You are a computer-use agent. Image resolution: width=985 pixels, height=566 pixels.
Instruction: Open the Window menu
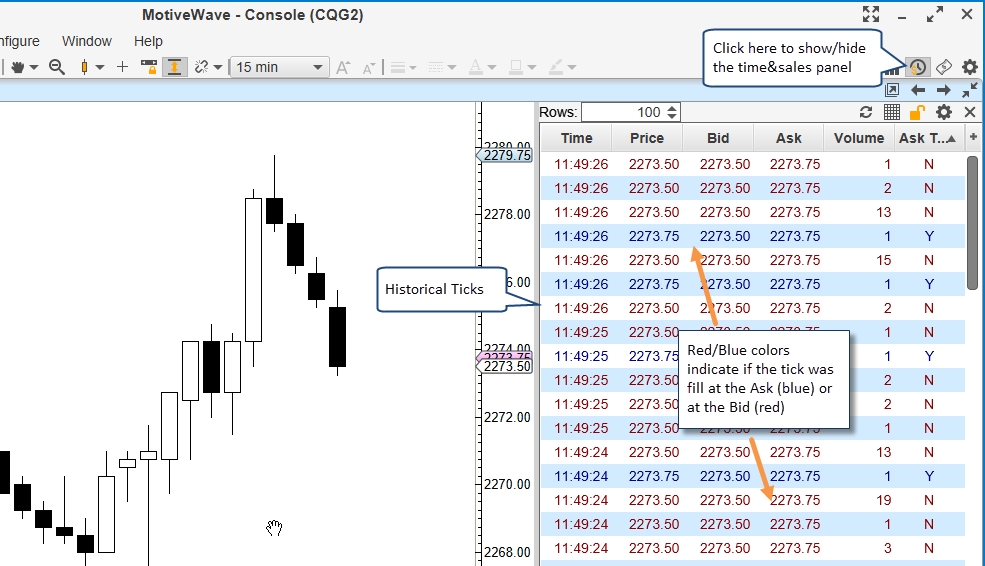87,41
